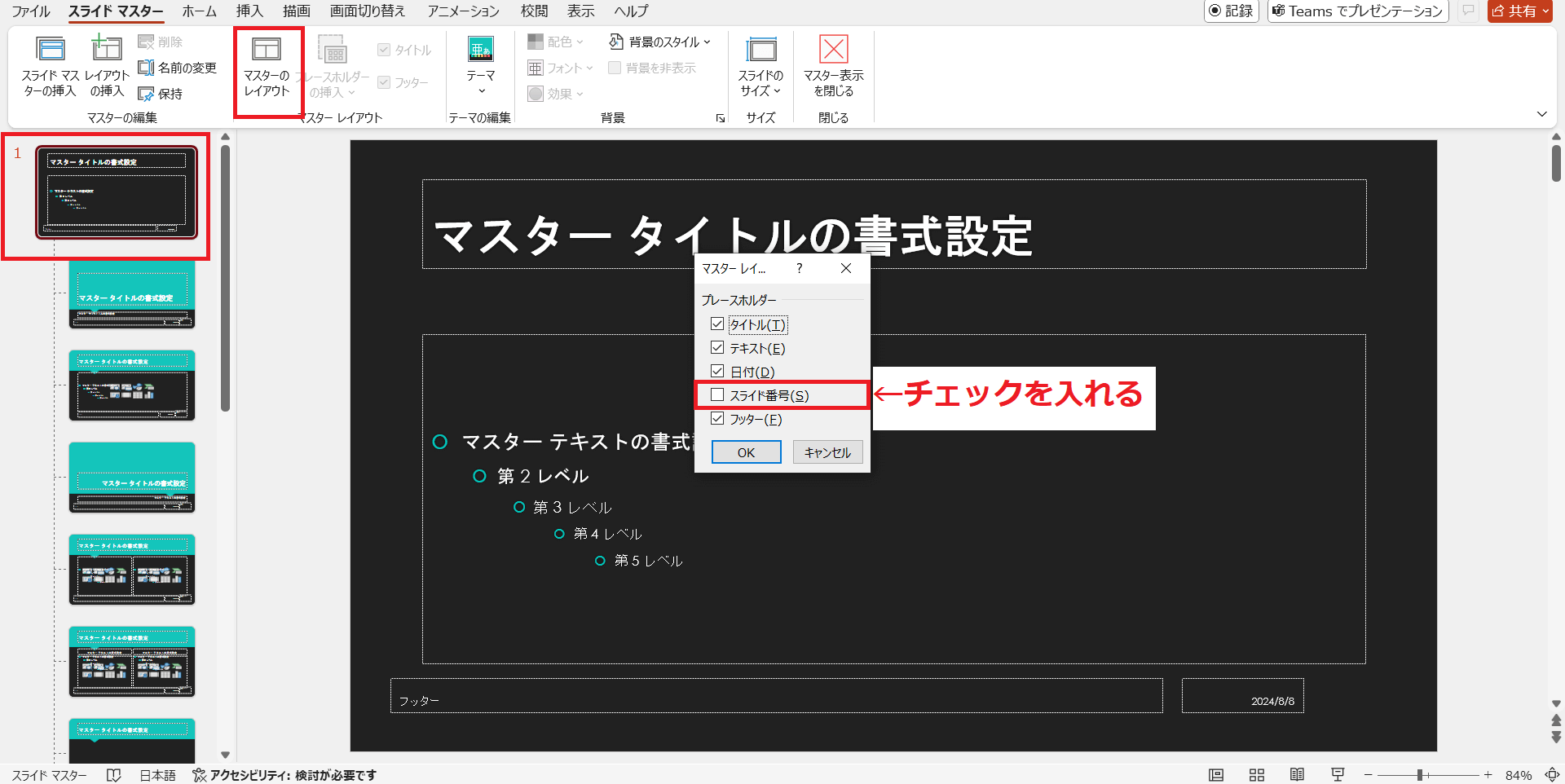Screen dimensions: 1565x784
Task: Open the Slide Size (スライドのサイズ) menu
Action: [x=760, y=67]
